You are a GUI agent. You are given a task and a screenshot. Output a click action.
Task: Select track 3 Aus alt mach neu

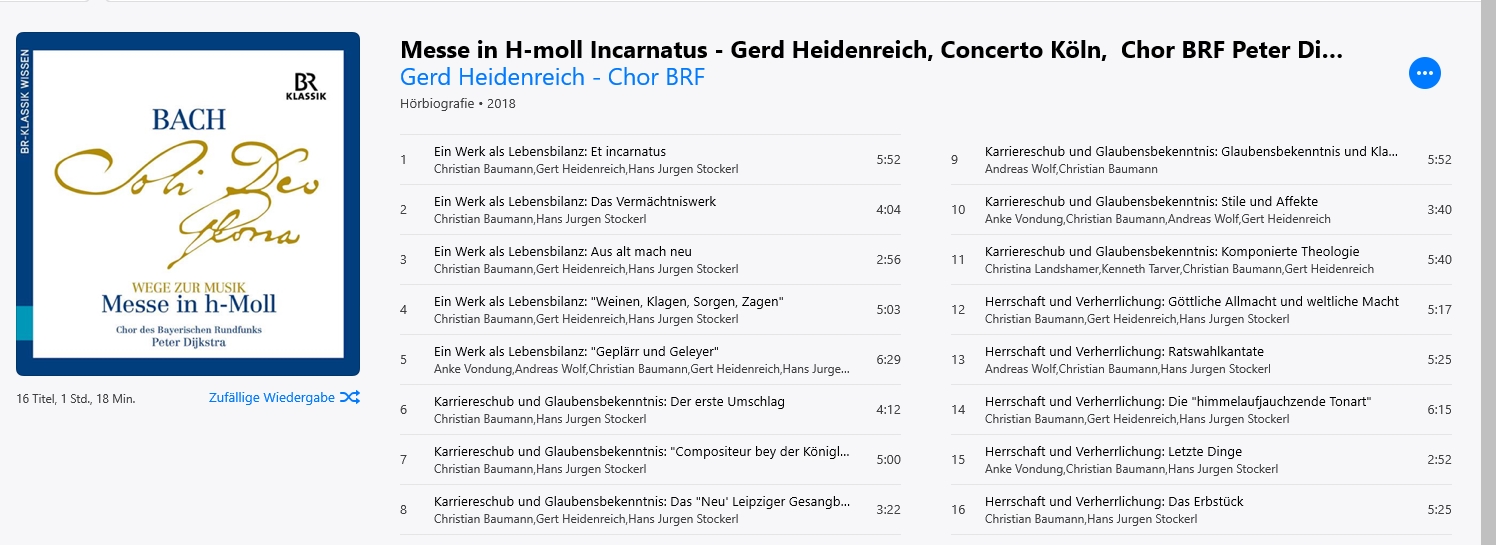650,260
